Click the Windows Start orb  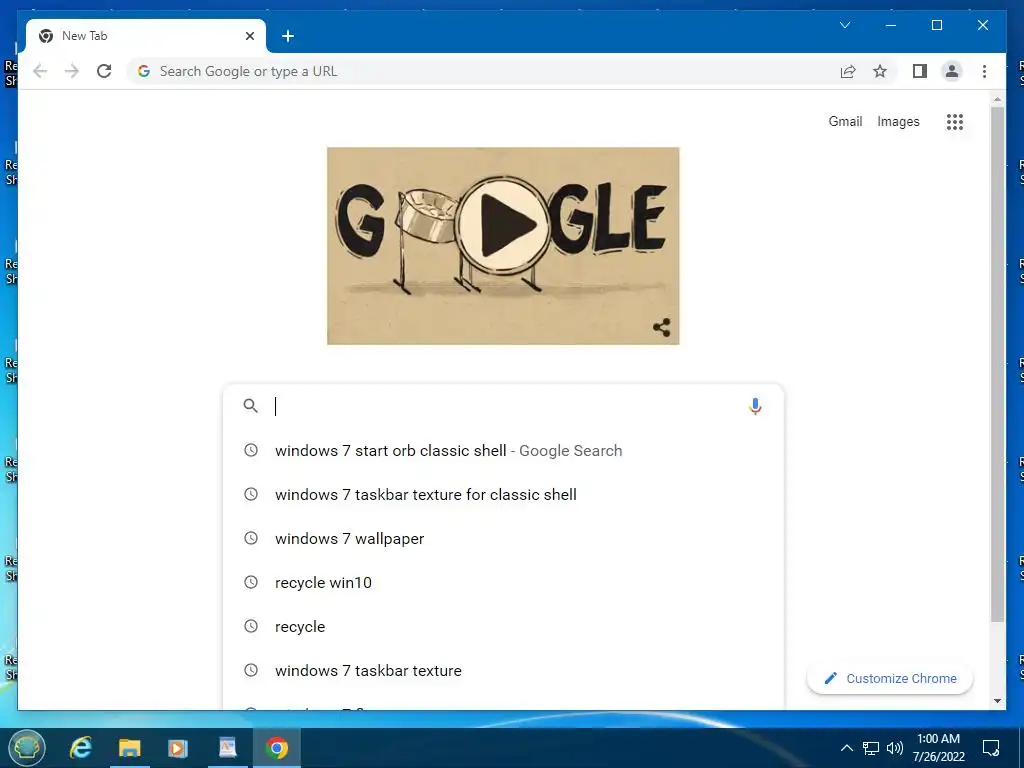pyautogui.click(x=27, y=748)
